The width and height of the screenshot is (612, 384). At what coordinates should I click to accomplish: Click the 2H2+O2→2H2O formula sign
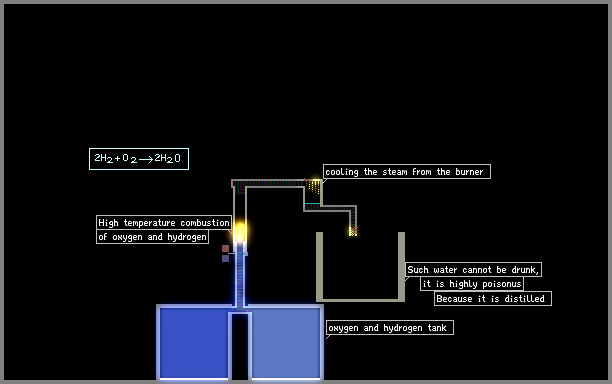tap(139, 159)
